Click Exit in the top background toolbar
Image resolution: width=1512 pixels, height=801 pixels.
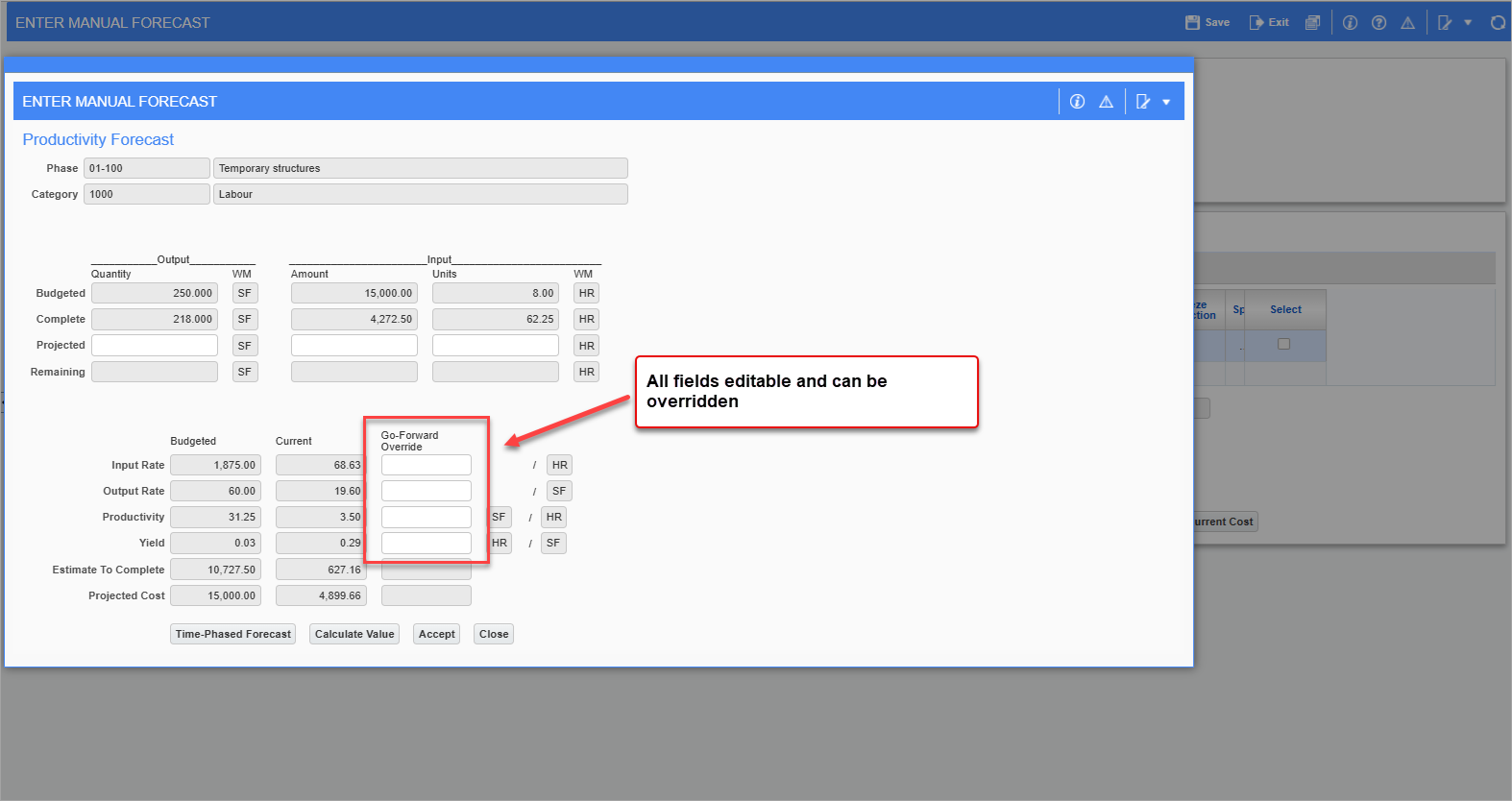(1269, 22)
